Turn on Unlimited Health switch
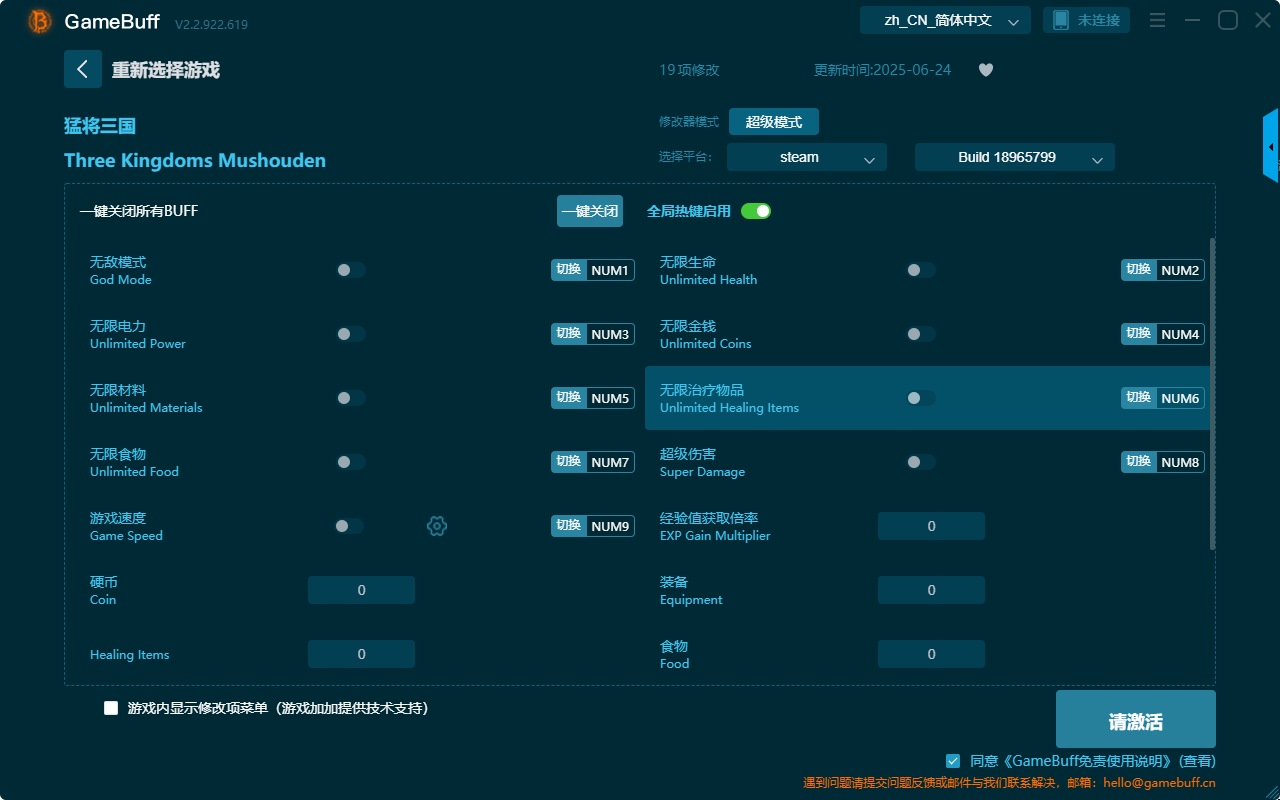 [x=920, y=269]
